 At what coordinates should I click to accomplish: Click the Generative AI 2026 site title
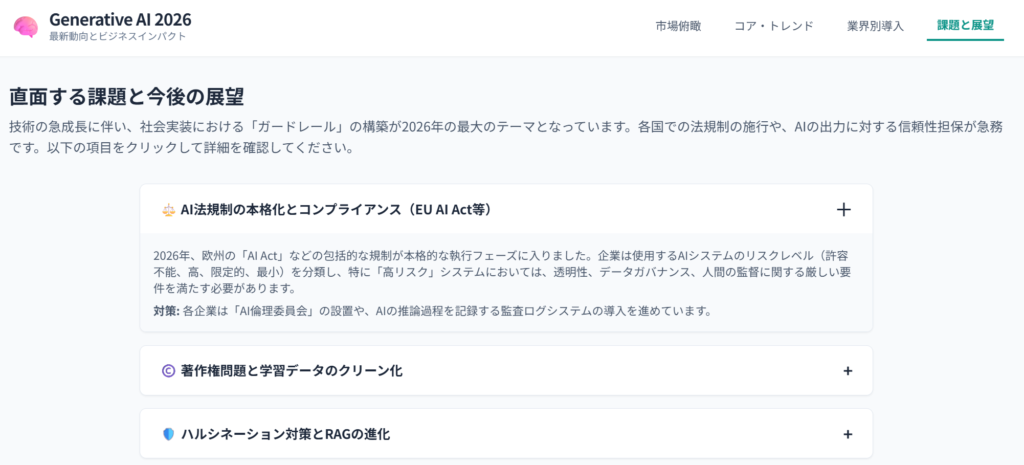[120, 19]
